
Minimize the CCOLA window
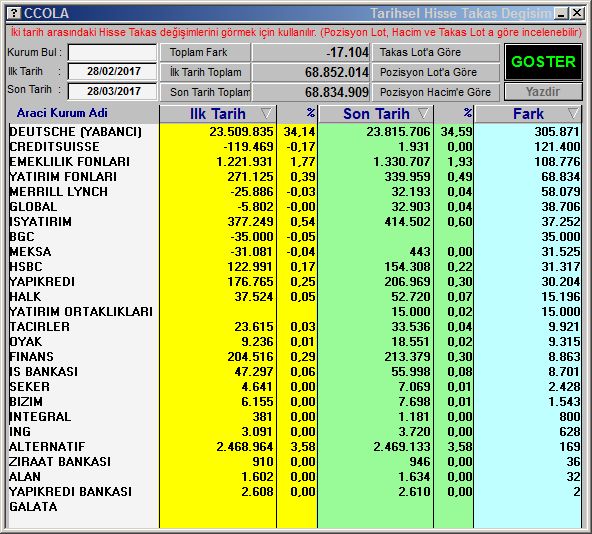(x=561, y=14)
